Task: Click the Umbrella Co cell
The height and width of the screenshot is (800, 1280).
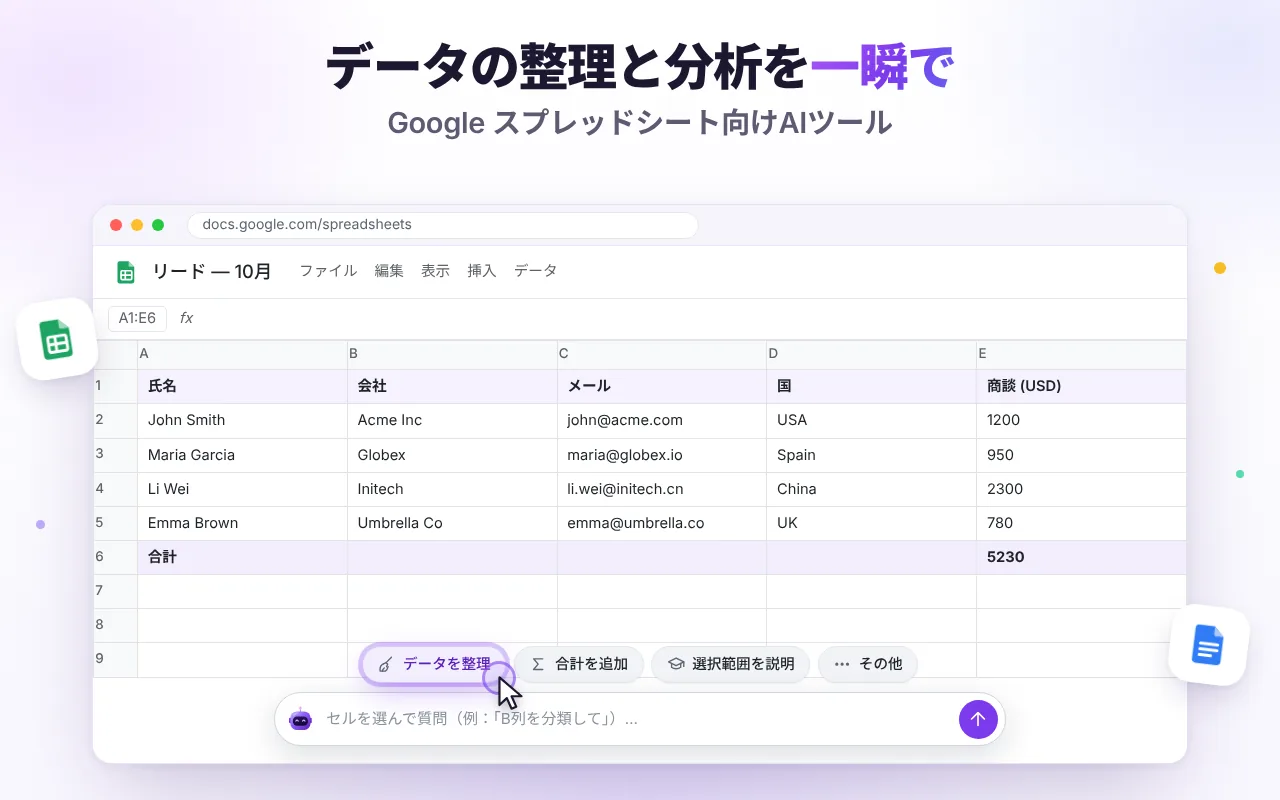Action: 452,523
